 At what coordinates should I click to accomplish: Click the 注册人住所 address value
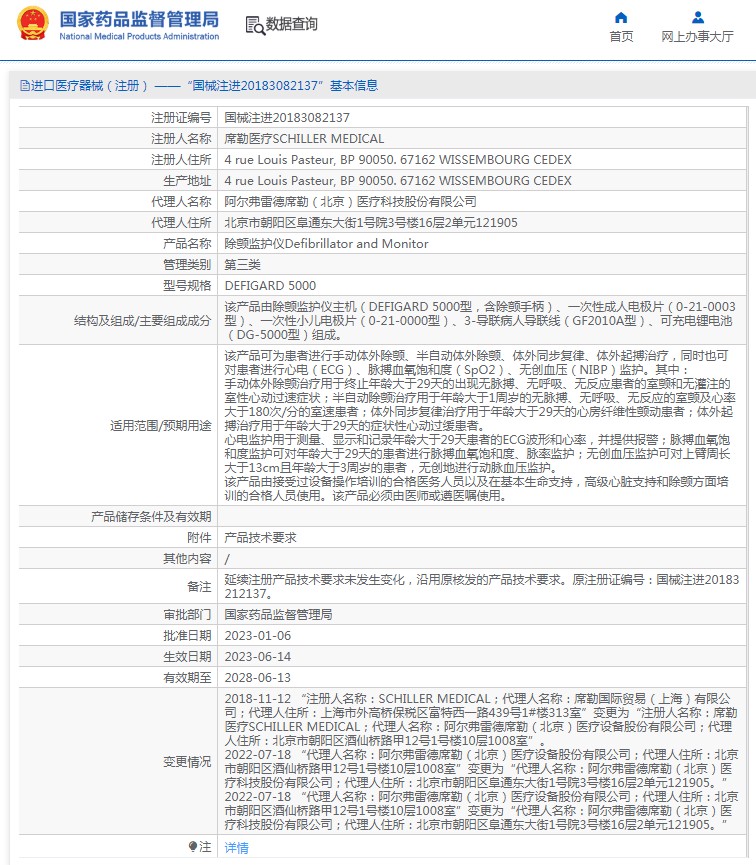tap(398, 159)
